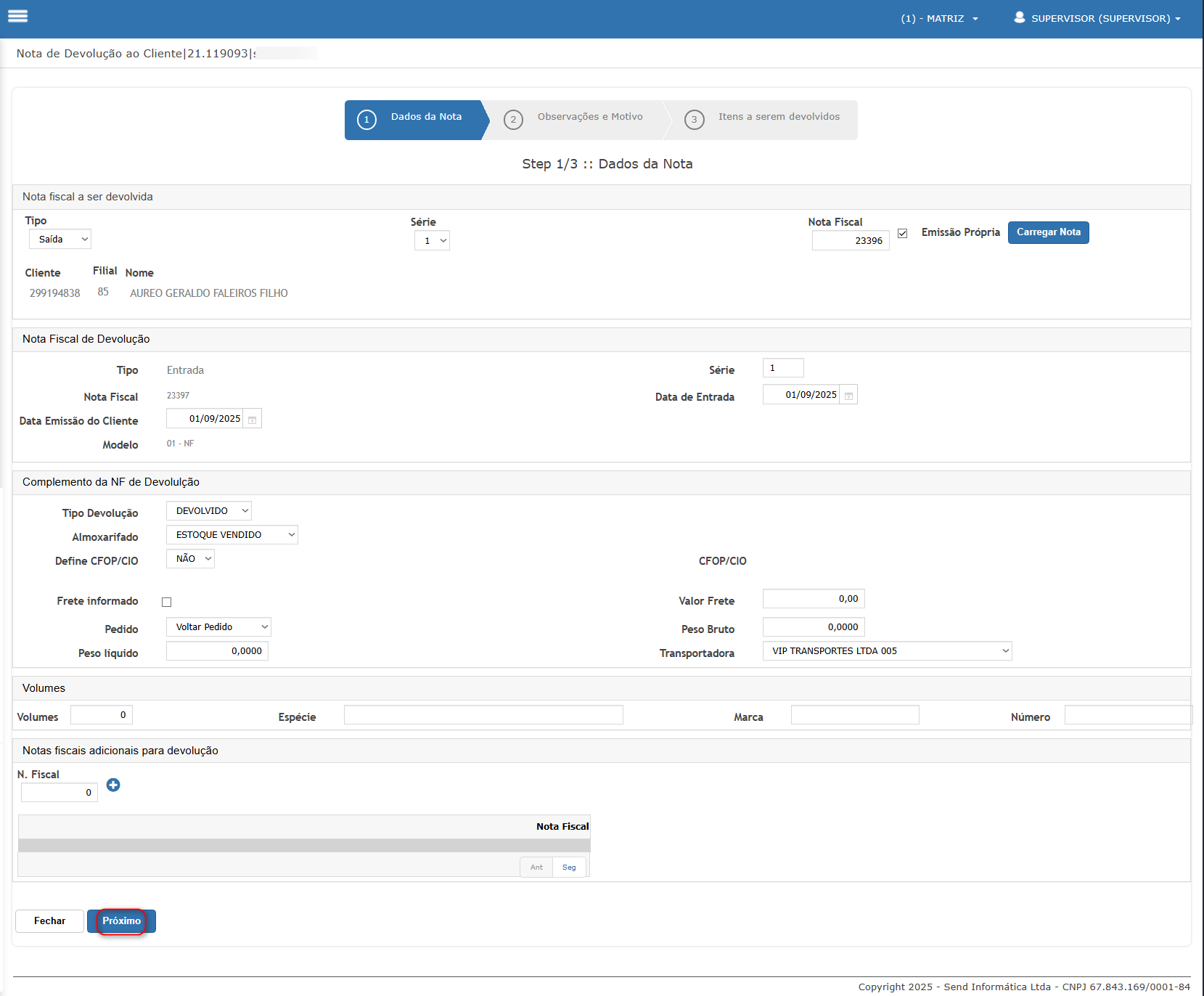The width and height of the screenshot is (1204, 996).
Task: Enable the Frete informado checkbox
Action: coord(167,602)
